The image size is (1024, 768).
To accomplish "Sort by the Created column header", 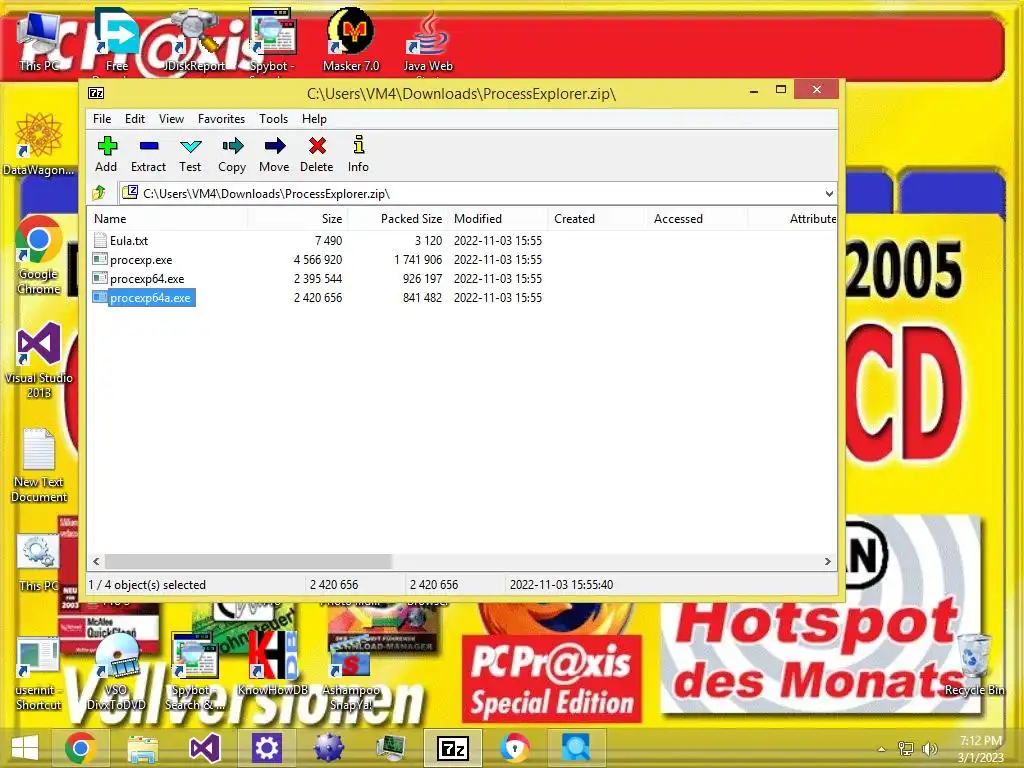I will pos(597,219).
